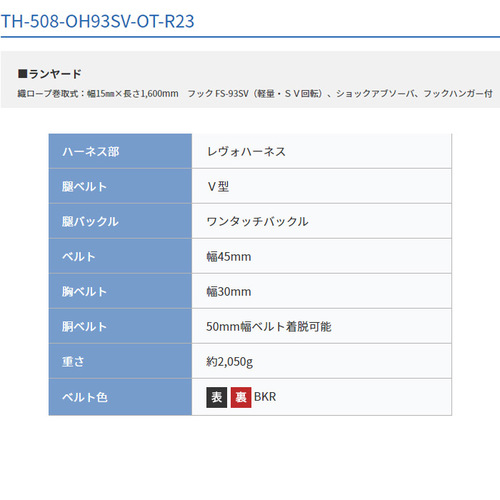Click the TH-508-OH93SV-OT-R23 product title
Image resolution: width=500 pixels, height=500 pixels.
pos(97,21)
